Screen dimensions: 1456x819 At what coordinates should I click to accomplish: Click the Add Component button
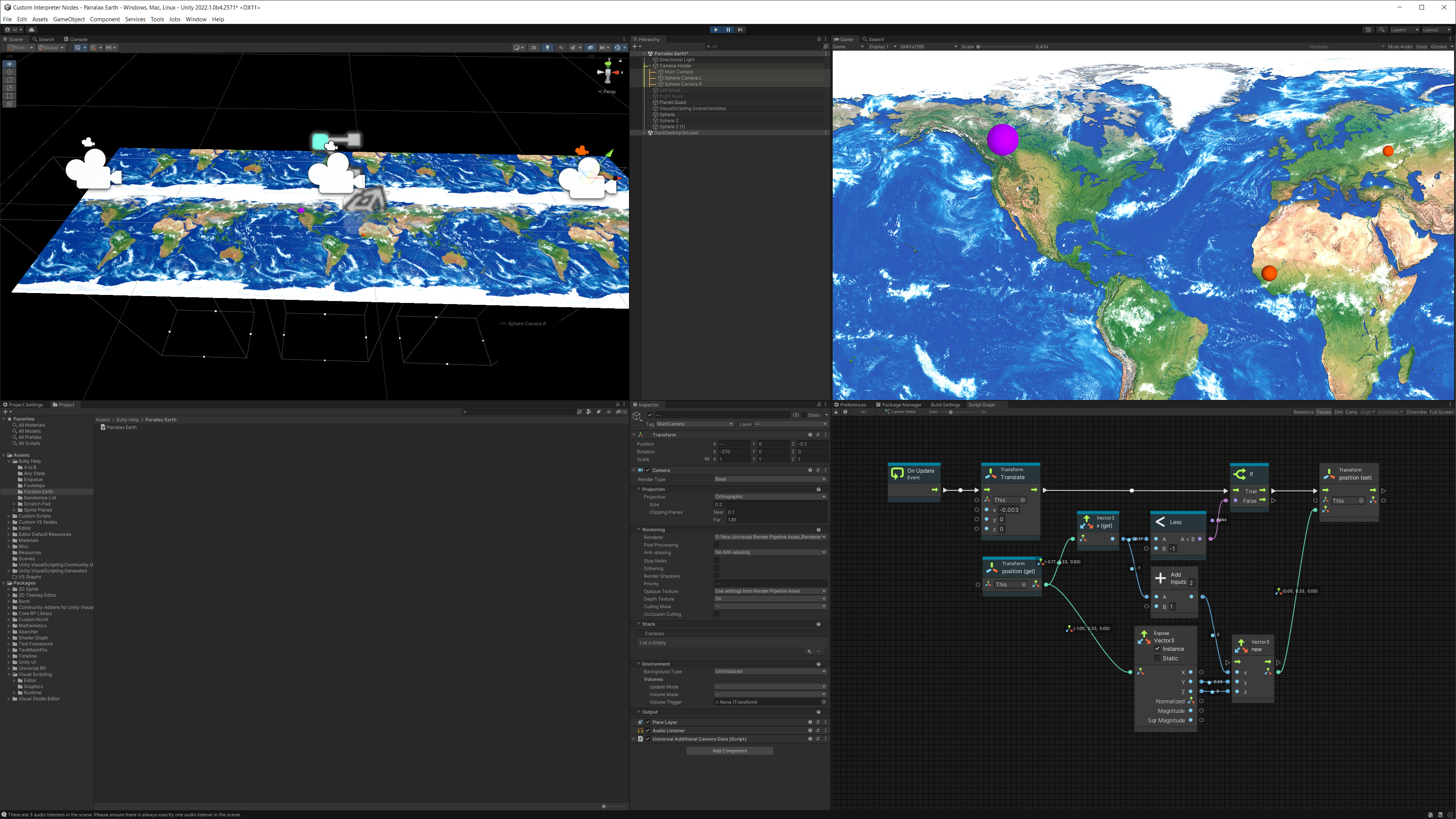729,750
